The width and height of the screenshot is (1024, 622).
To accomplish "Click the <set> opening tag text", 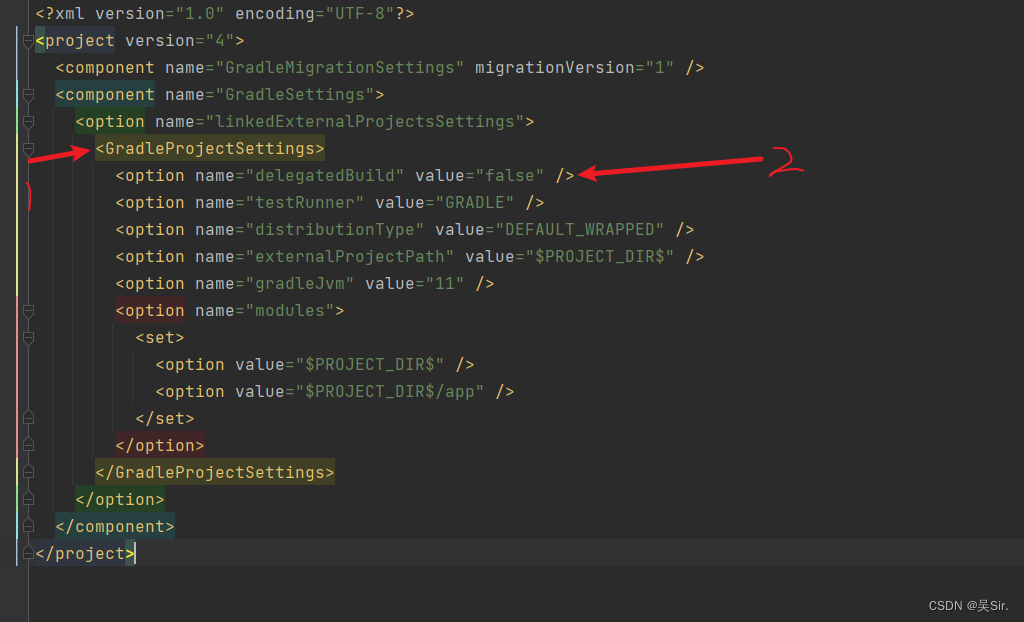I will tap(160, 338).
